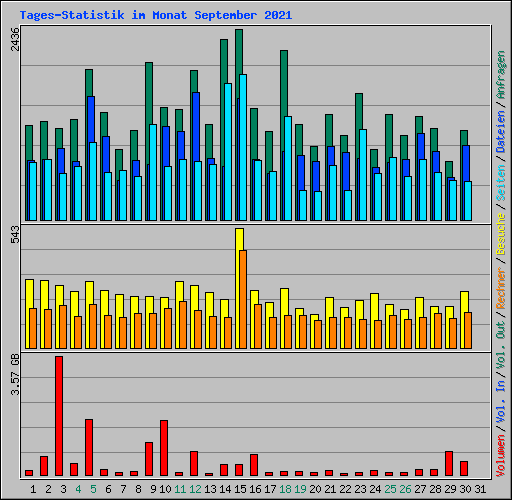Viewport: 512px width, 500px height.
Task: Click the orange hosts bar for day 15
Action: point(243,299)
